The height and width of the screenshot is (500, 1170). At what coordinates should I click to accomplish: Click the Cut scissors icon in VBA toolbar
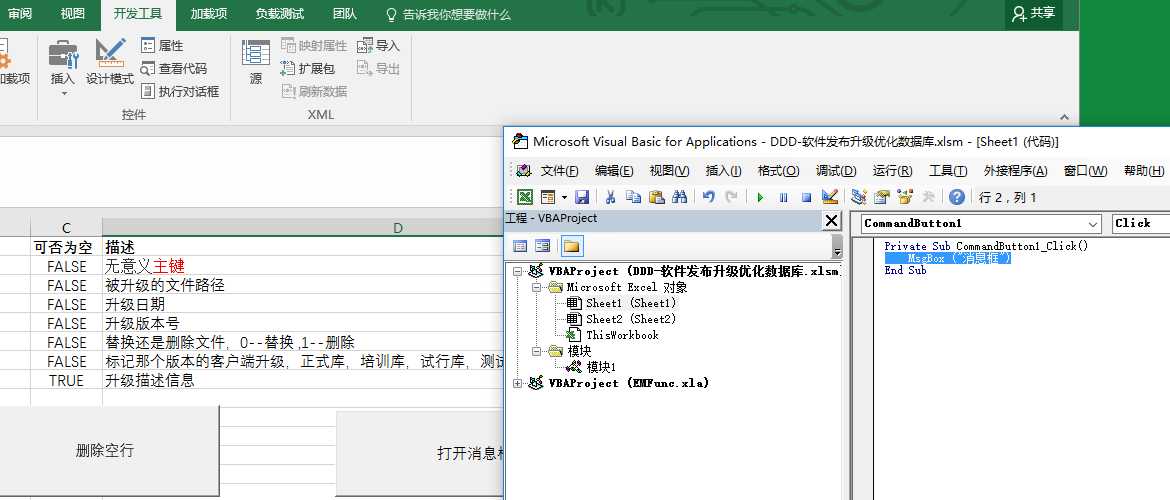610,197
